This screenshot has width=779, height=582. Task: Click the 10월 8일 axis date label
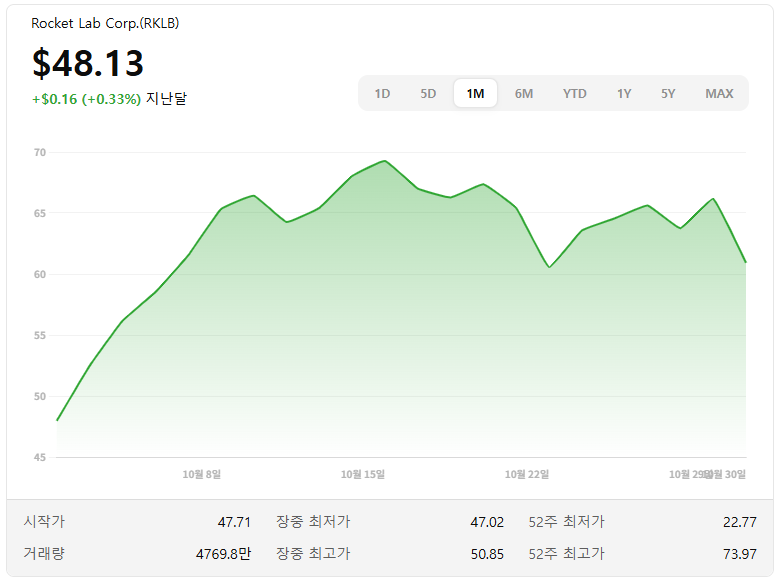(202, 474)
